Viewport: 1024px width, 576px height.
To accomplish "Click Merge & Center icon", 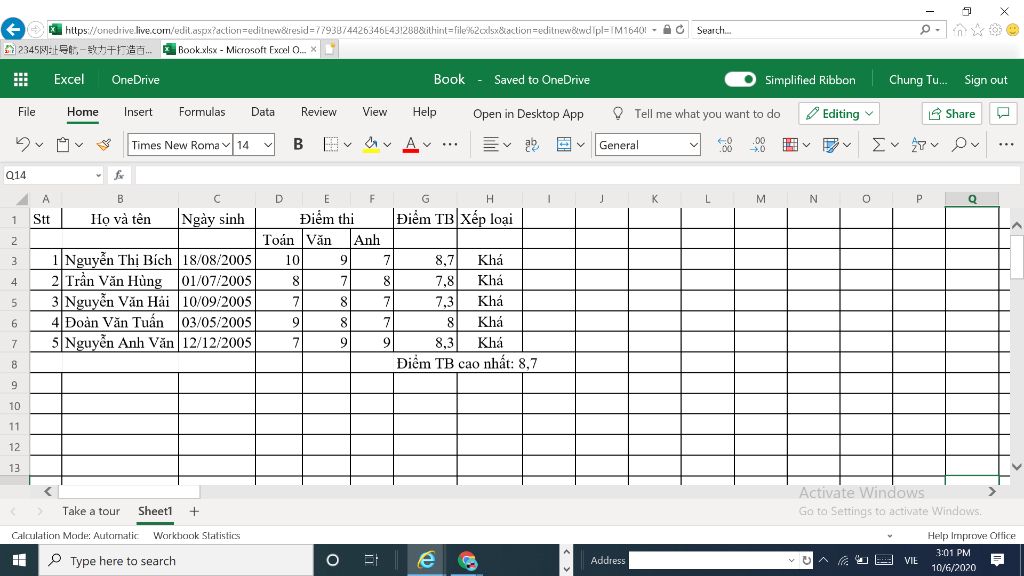I will point(564,144).
